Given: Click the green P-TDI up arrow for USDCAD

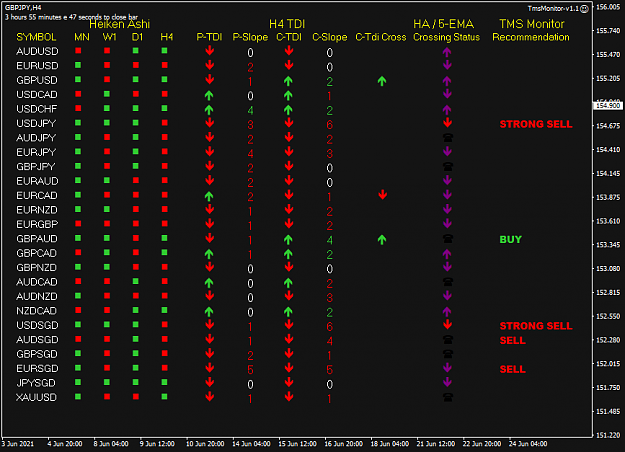Looking at the screenshot, I should pyautogui.click(x=209, y=95).
